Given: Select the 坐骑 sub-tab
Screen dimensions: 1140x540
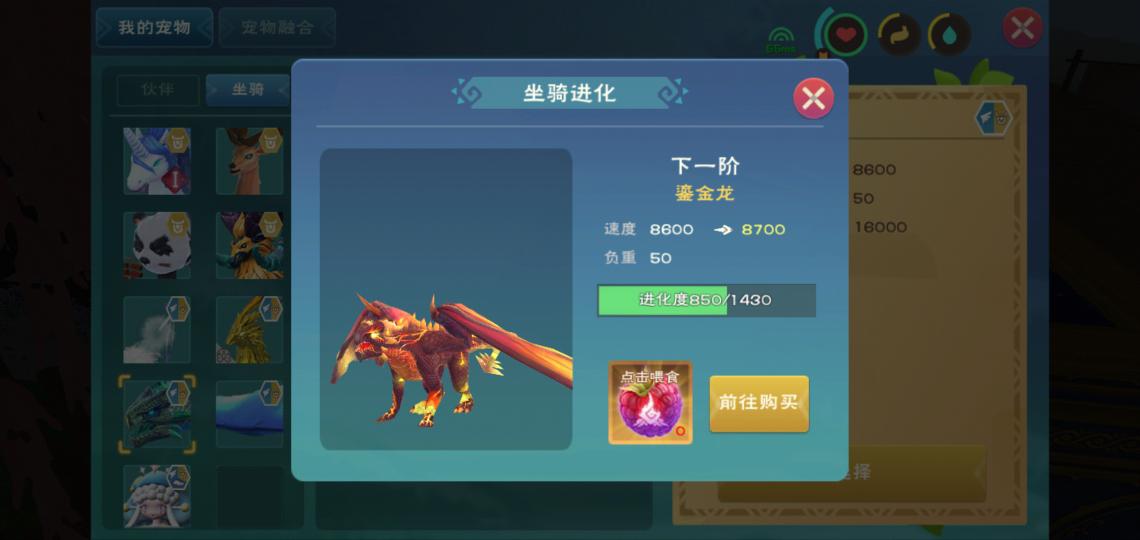Looking at the screenshot, I should 247,90.
